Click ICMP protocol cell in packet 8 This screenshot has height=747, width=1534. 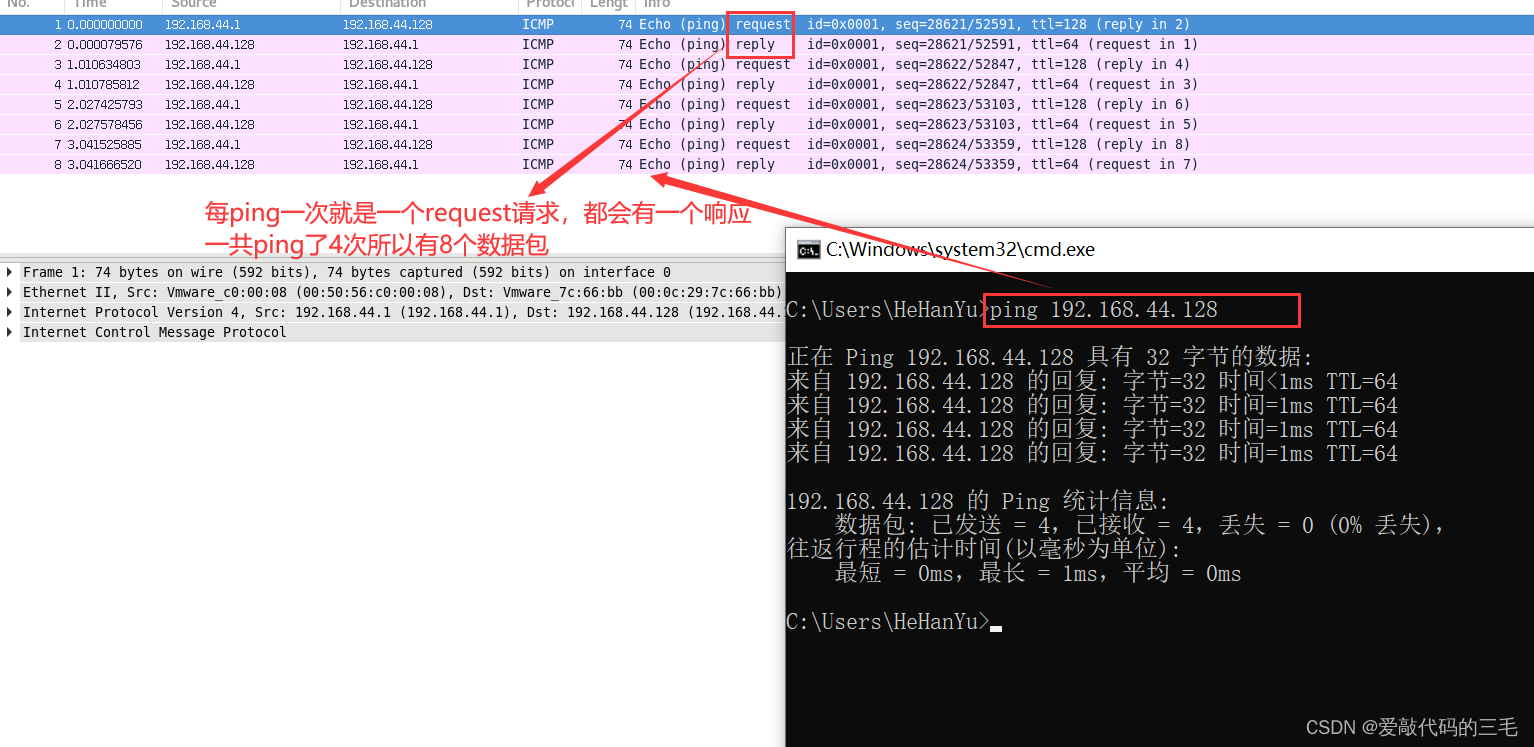(538, 164)
